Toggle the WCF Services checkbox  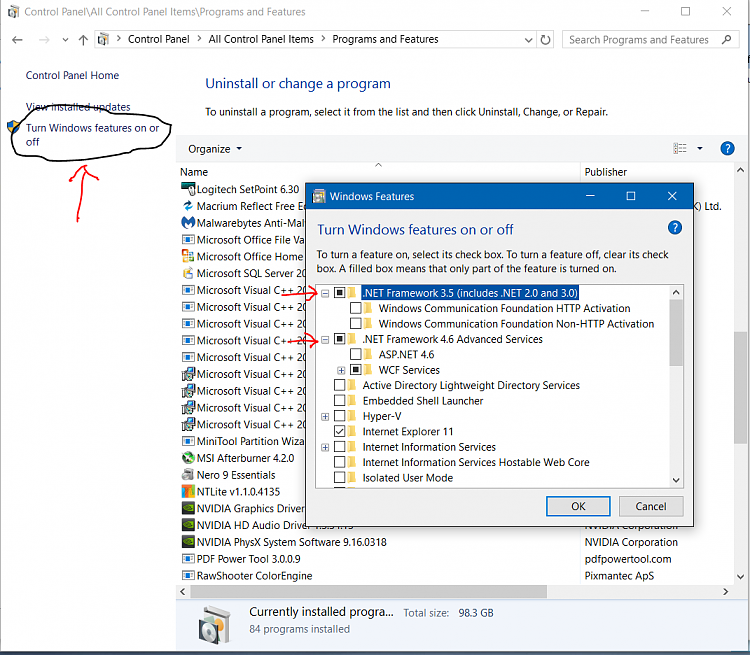(355, 370)
